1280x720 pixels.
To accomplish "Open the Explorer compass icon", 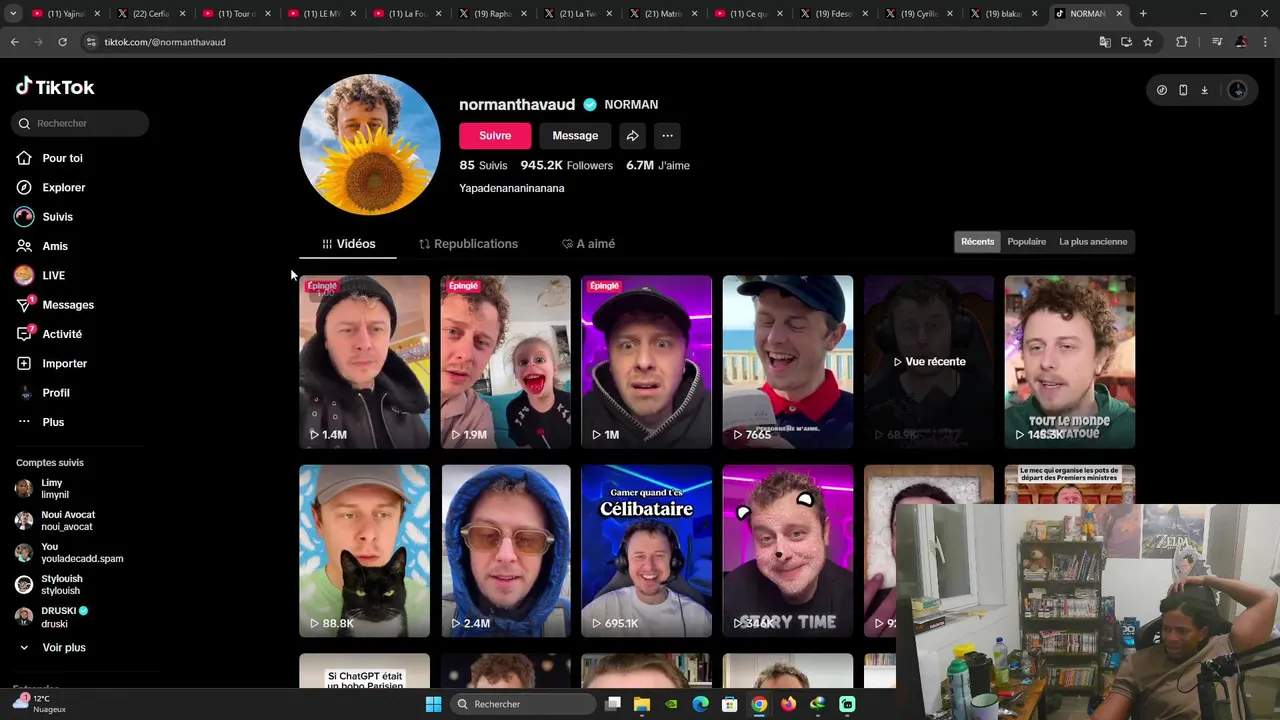I will tap(24, 187).
